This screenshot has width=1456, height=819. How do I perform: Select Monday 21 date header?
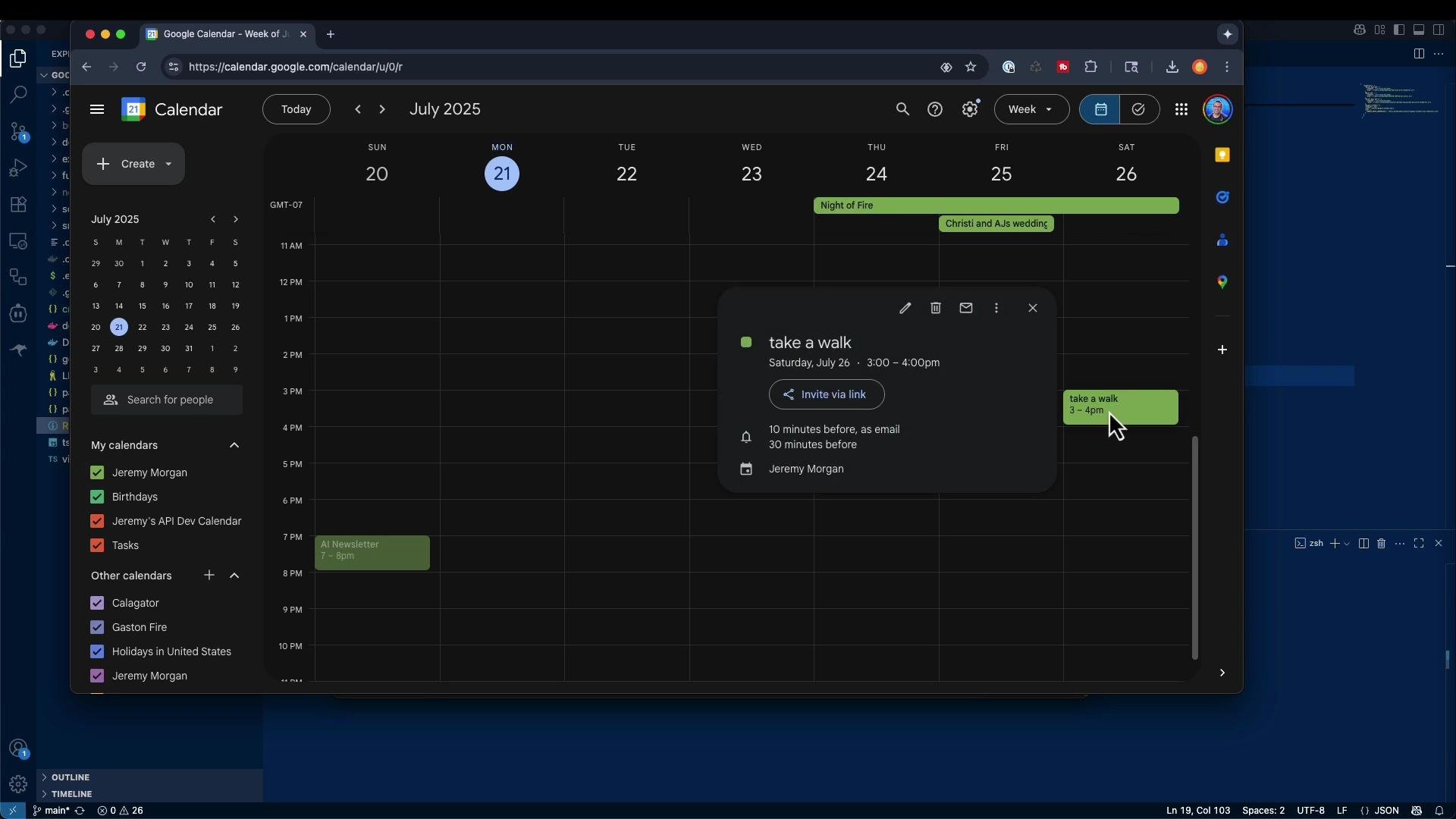pyautogui.click(x=502, y=174)
